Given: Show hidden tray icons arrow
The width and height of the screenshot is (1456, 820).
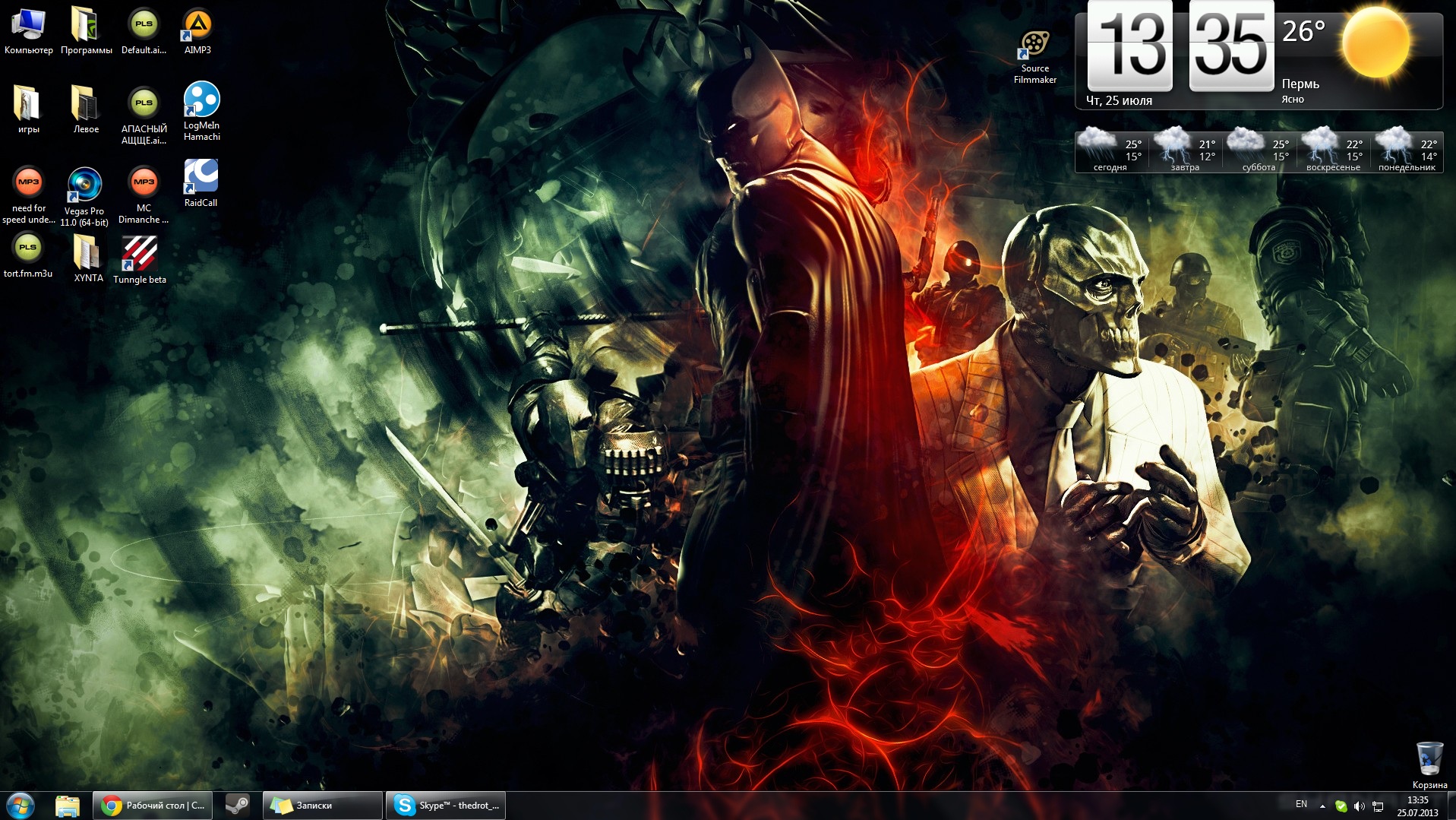Looking at the screenshot, I should (1322, 806).
